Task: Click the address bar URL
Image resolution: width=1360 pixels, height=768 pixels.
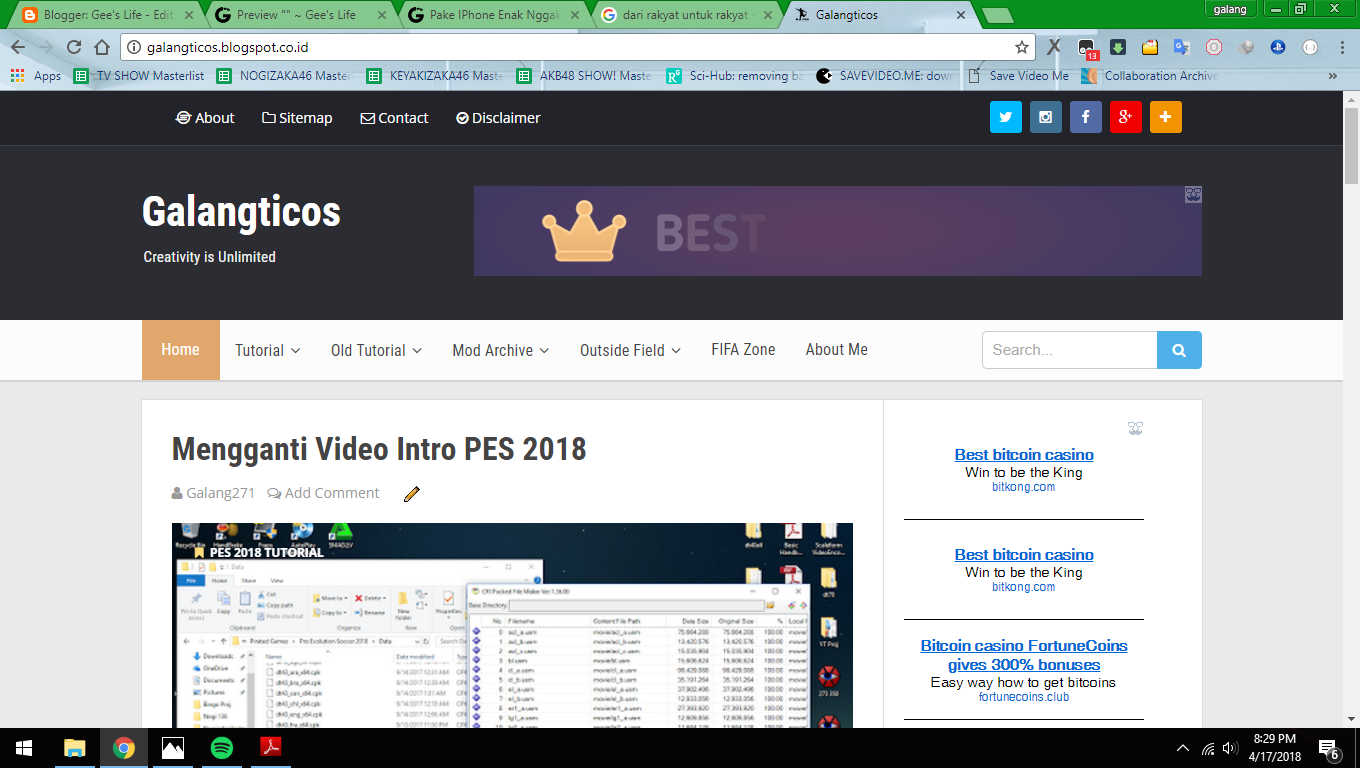Action: pos(228,47)
